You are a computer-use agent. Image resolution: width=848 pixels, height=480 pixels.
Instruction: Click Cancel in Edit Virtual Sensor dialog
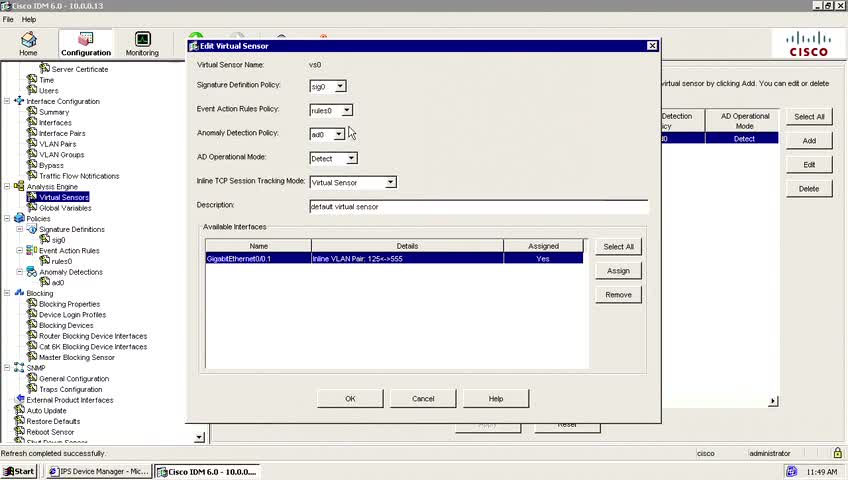pos(423,398)
